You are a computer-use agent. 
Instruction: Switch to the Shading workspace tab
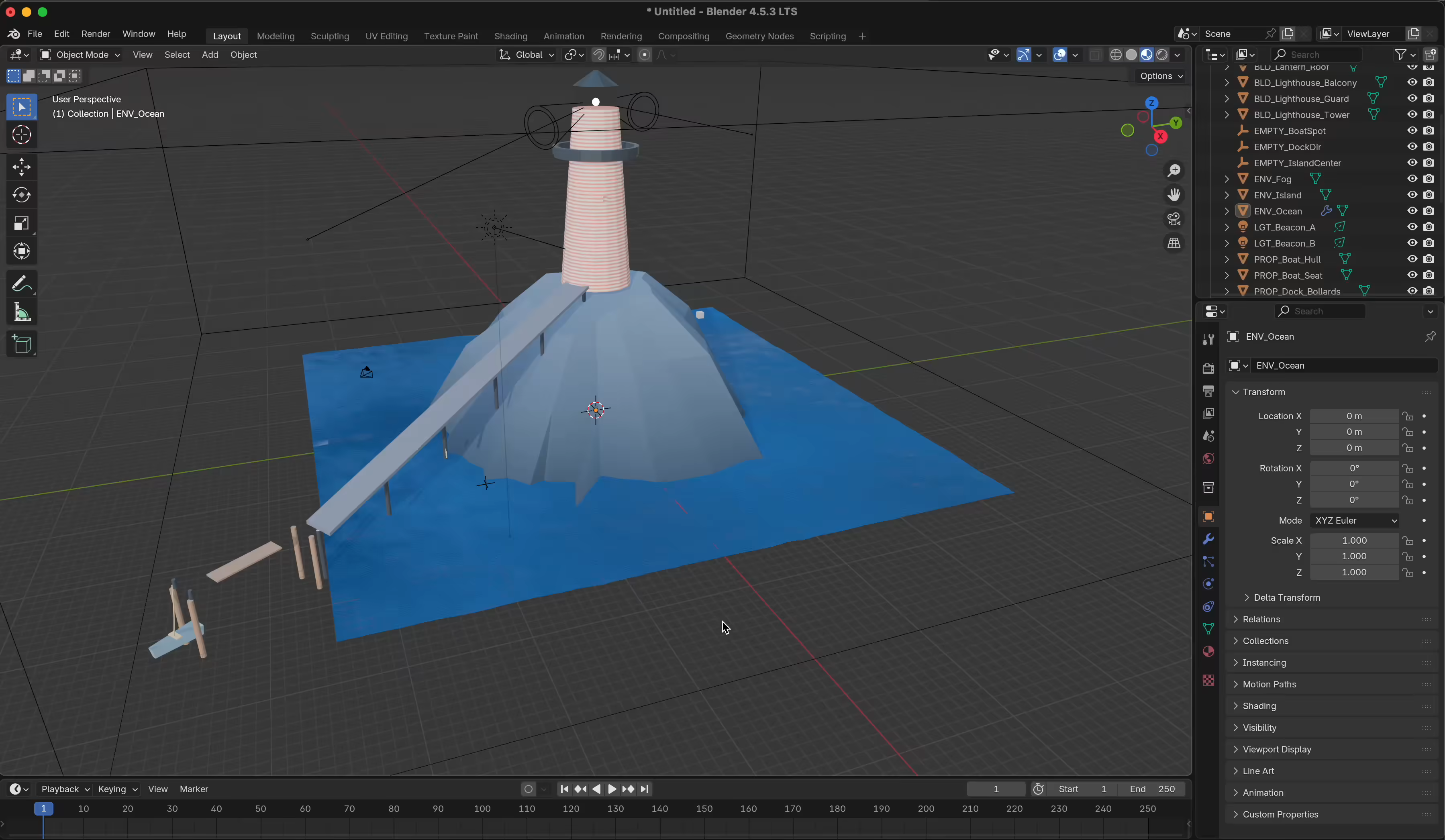point(510,36)
